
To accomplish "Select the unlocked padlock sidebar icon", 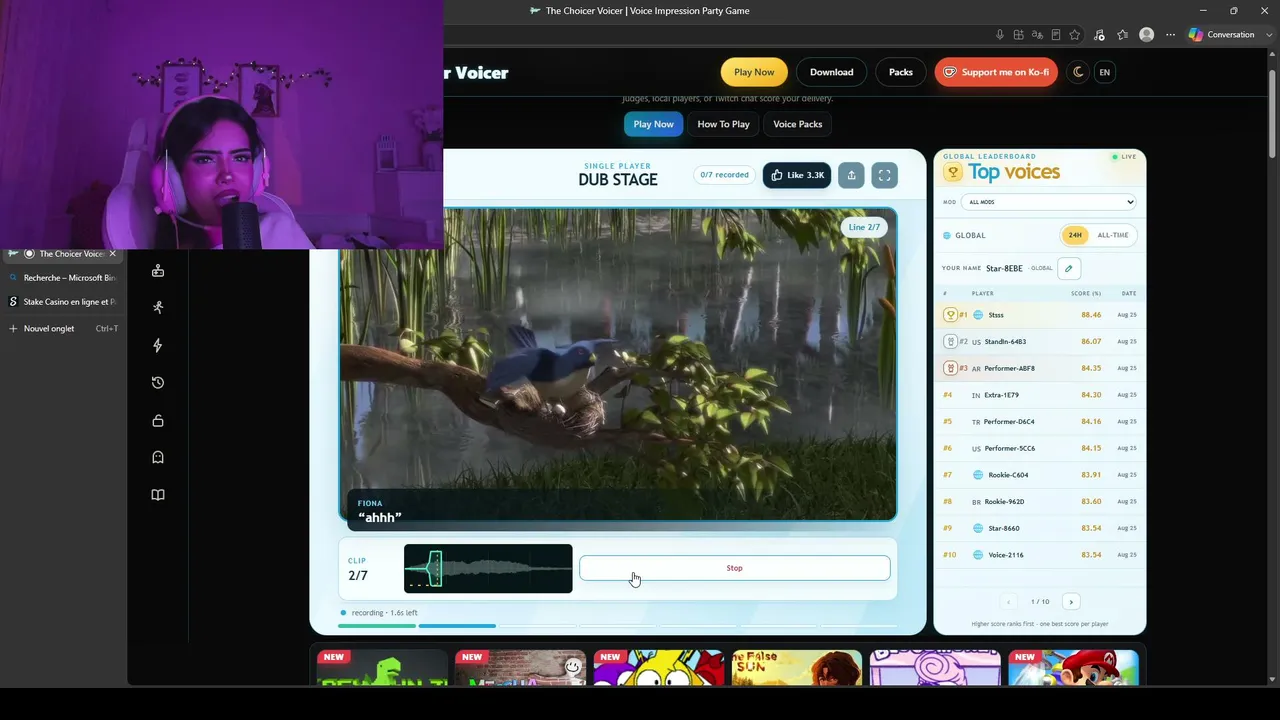I will click(158, 421).
